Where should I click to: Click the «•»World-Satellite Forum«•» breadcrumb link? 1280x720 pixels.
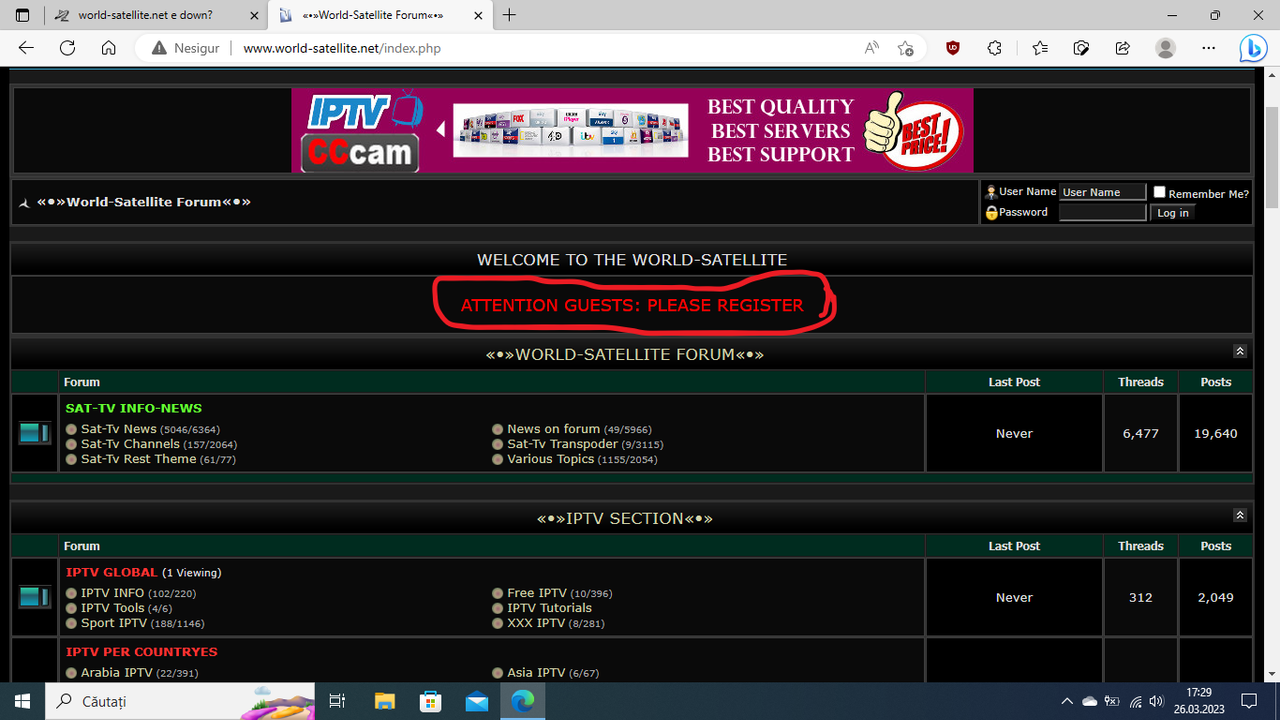click(x=144, y=202)
